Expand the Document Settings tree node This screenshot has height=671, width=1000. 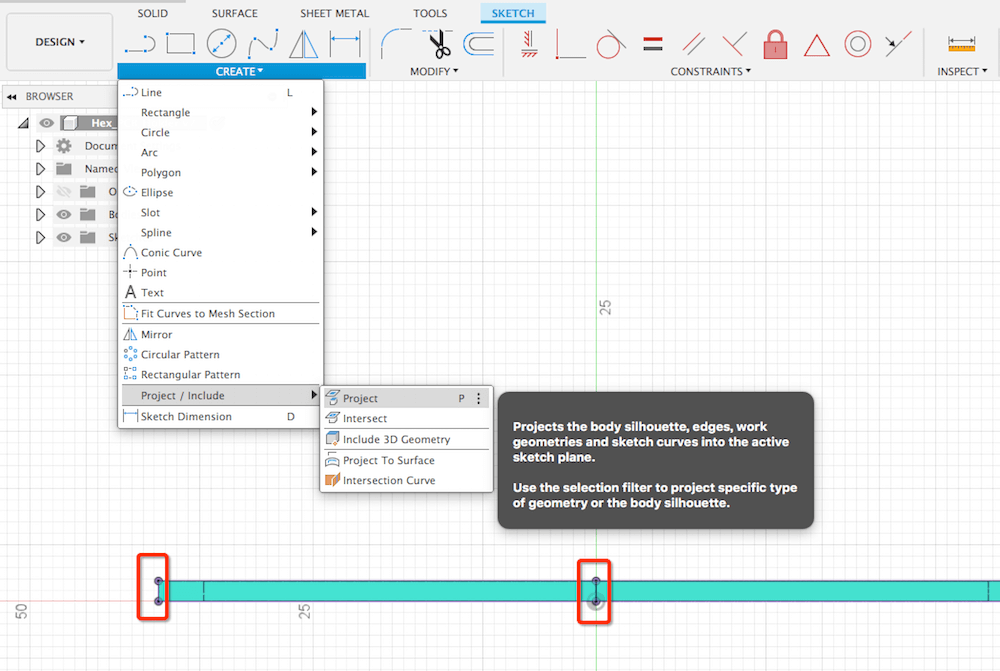click(40, 146)
